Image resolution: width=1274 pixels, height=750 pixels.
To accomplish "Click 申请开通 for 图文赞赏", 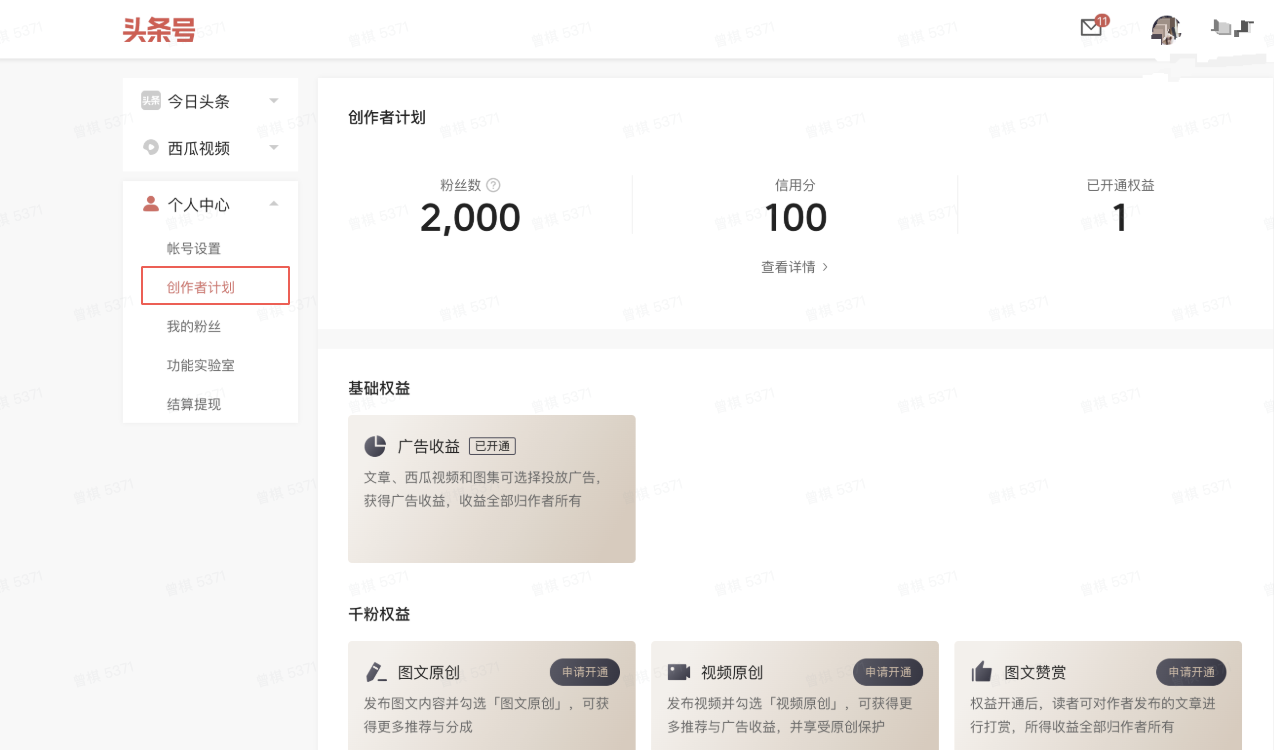I will coord(1191,672).
